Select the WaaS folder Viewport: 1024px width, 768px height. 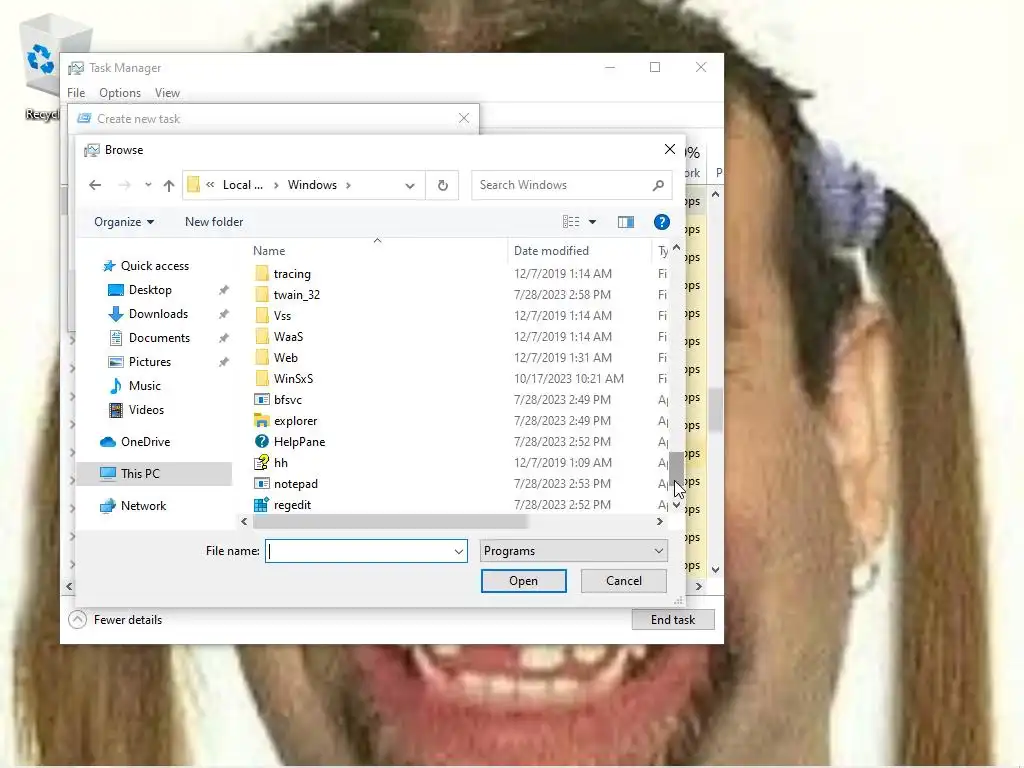[x=279, y=336]
